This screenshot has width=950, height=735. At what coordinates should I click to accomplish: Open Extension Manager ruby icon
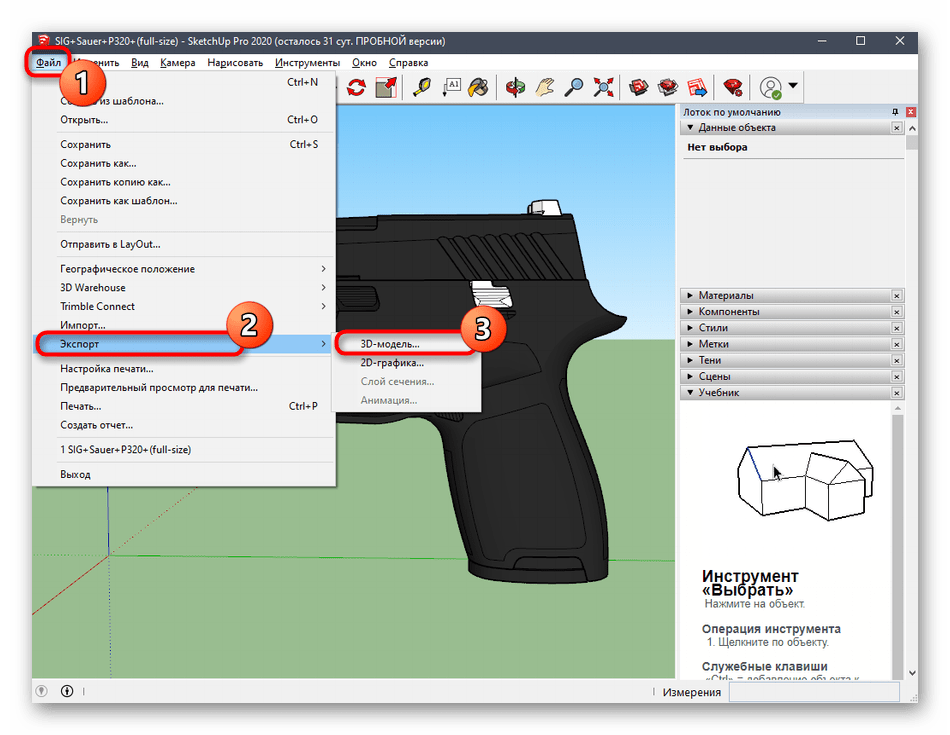point(733,87)
